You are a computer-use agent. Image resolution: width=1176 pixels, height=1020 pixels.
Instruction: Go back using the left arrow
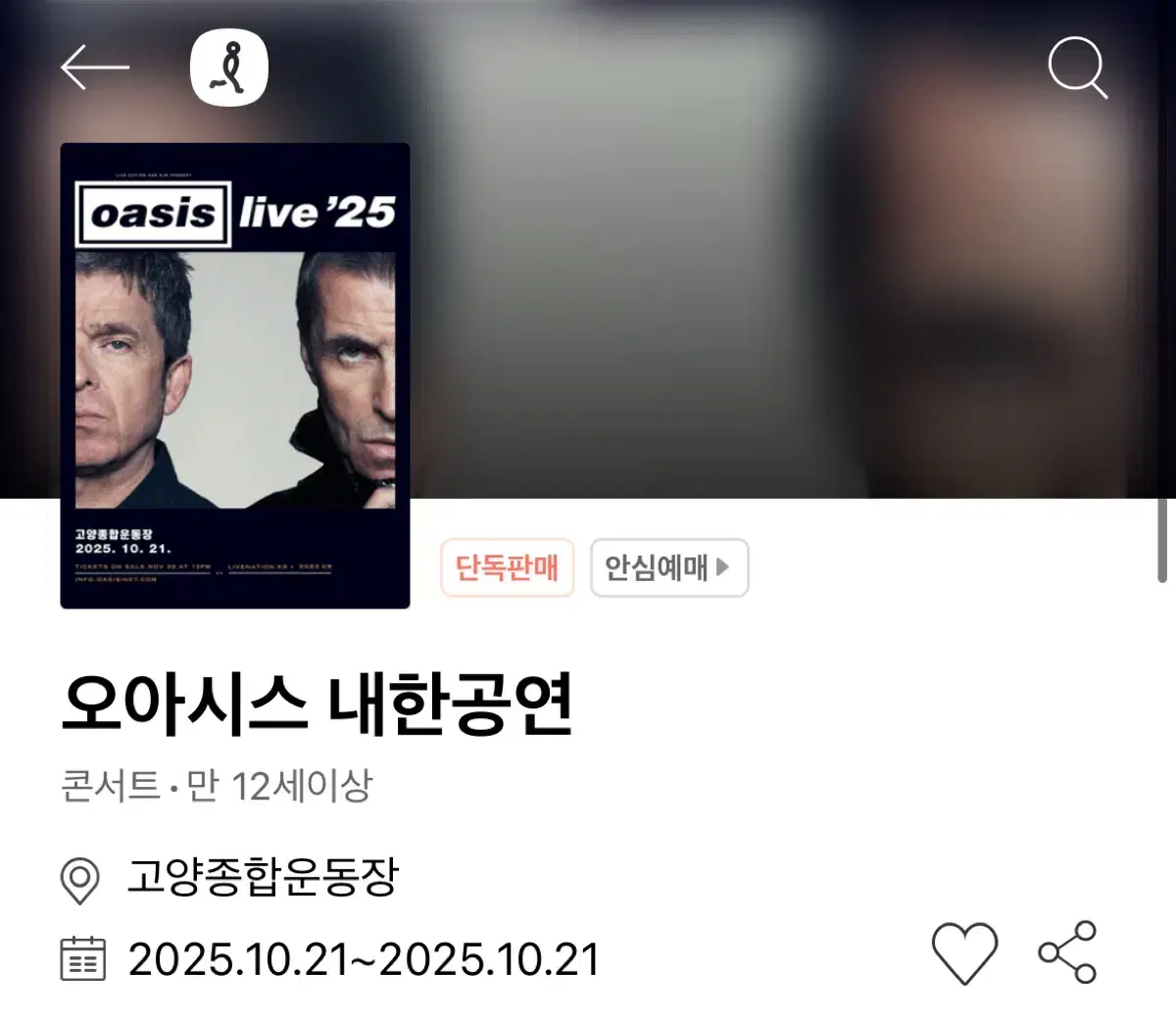95,68
